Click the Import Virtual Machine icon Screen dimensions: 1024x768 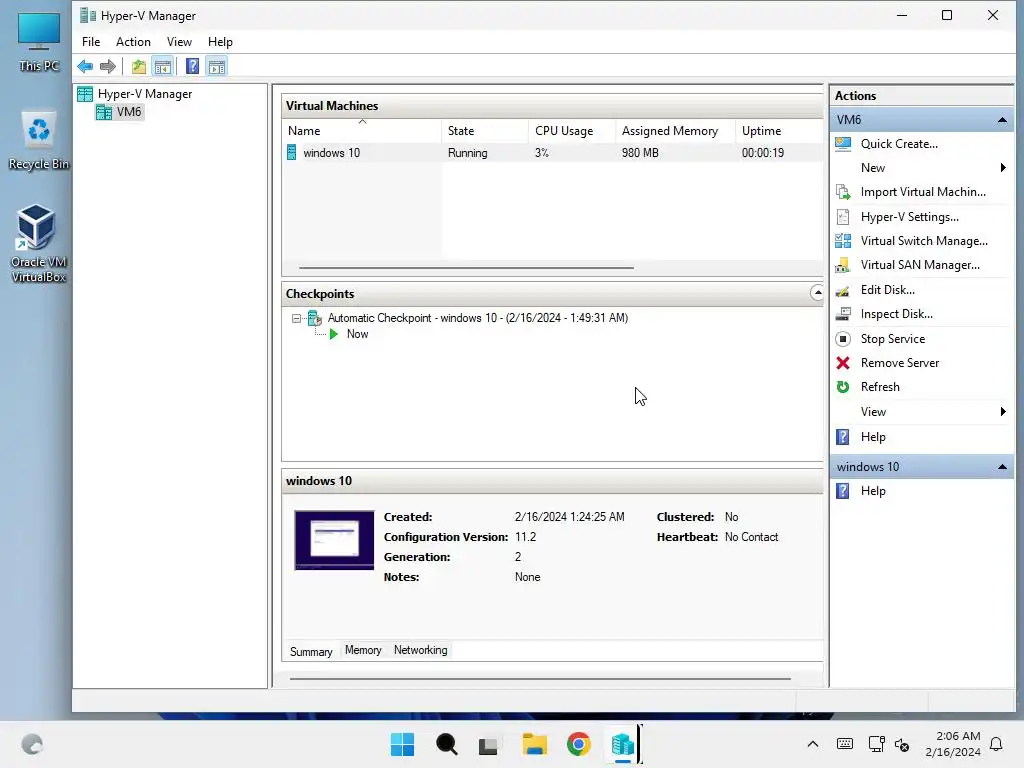tap(843, 192)
